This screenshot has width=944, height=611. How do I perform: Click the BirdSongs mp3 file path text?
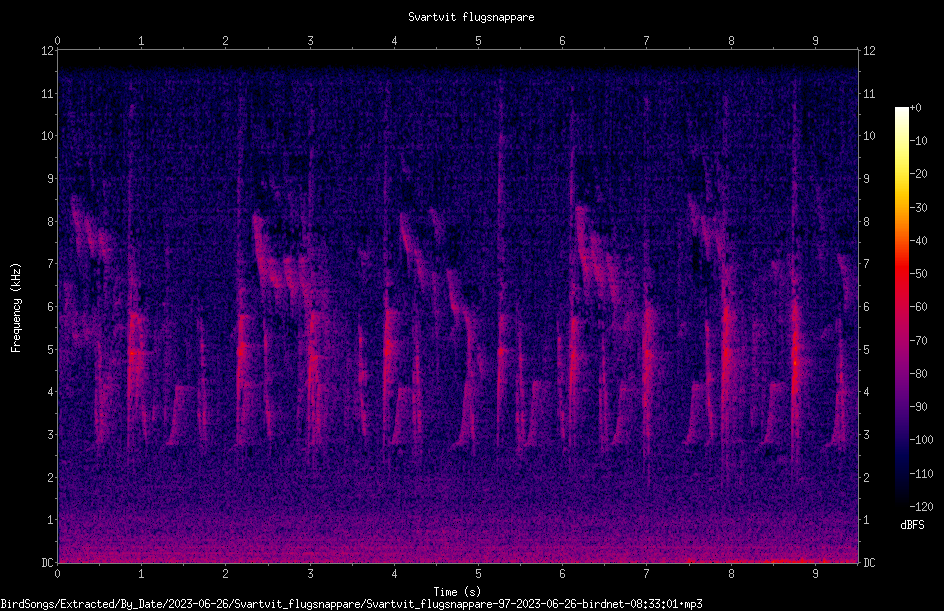click(352, 604)
